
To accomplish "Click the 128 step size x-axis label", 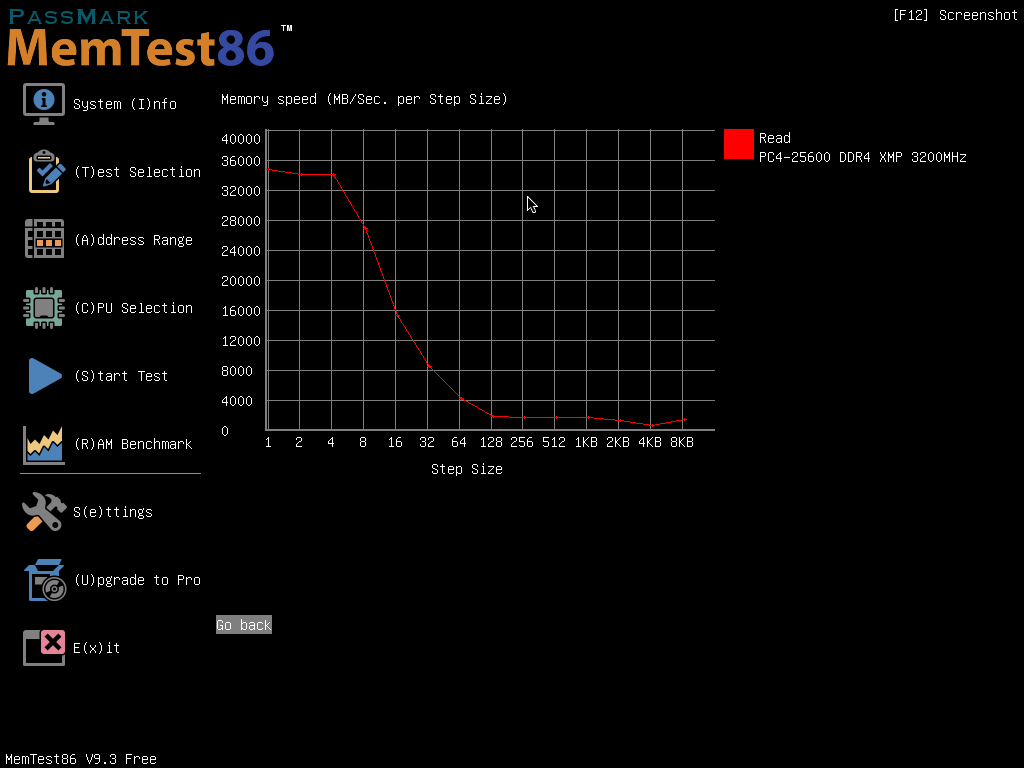I will point(491,443).
